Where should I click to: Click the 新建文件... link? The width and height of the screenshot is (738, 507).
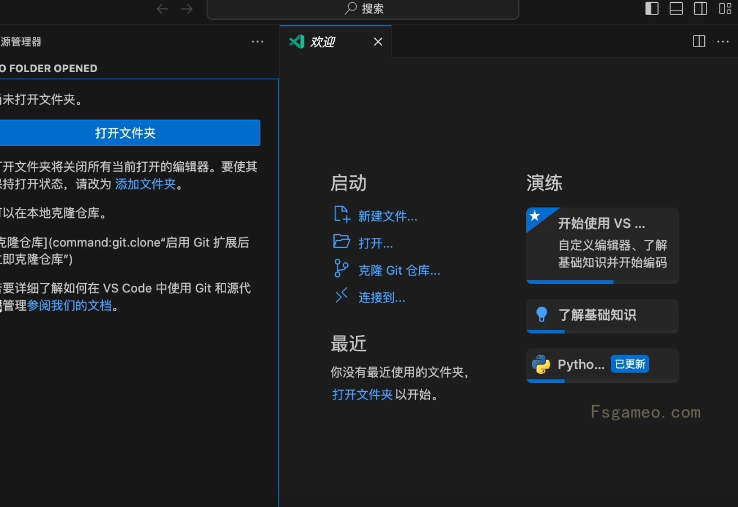(x=388, y=216)
